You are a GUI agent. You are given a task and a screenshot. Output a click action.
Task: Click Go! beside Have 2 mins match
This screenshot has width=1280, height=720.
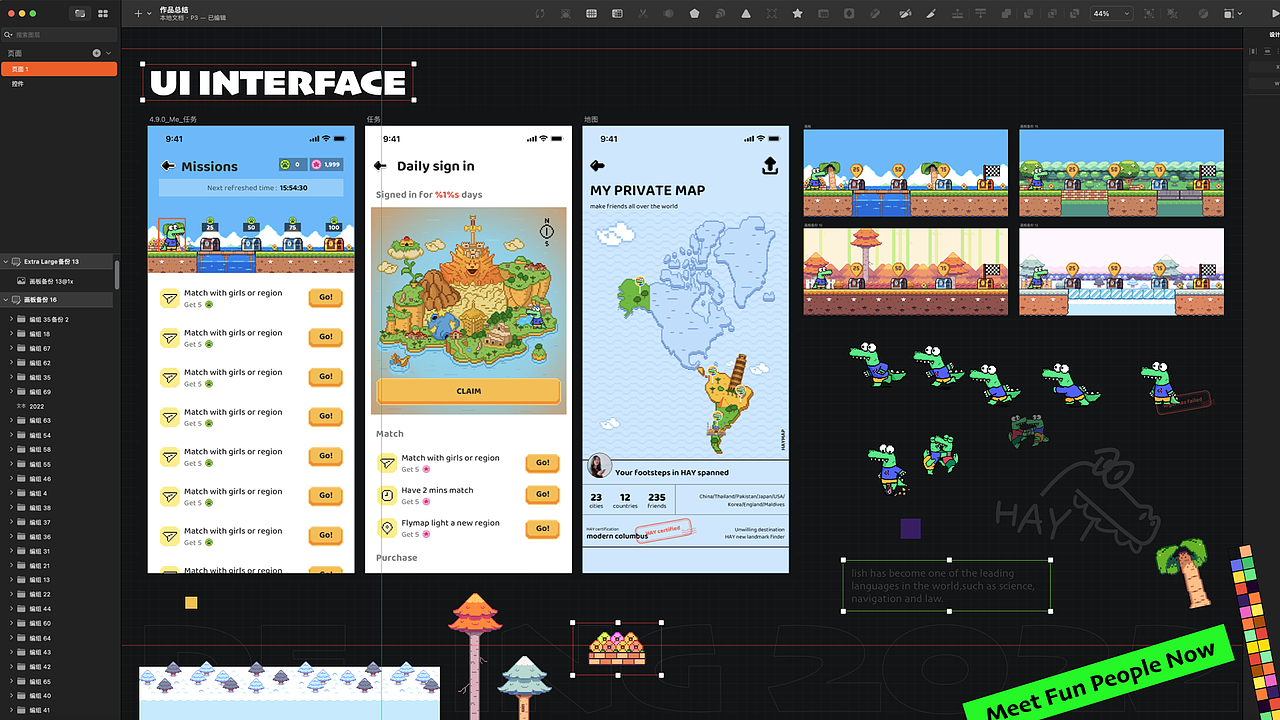542,494
